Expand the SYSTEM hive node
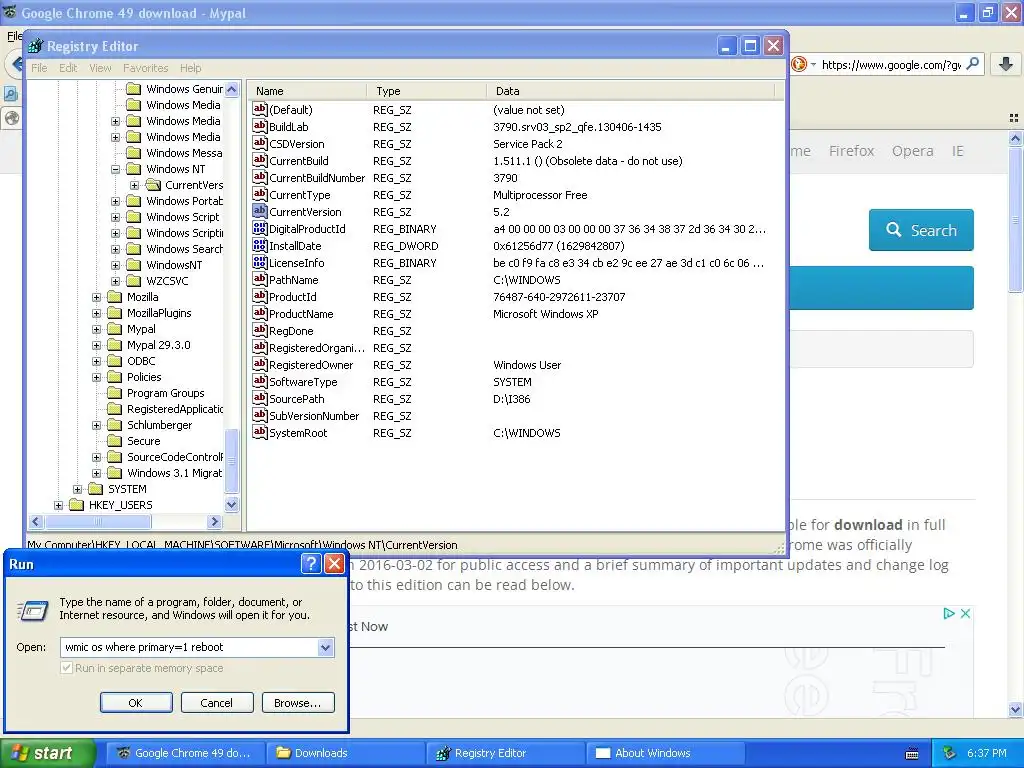 [x=77, y=489]
